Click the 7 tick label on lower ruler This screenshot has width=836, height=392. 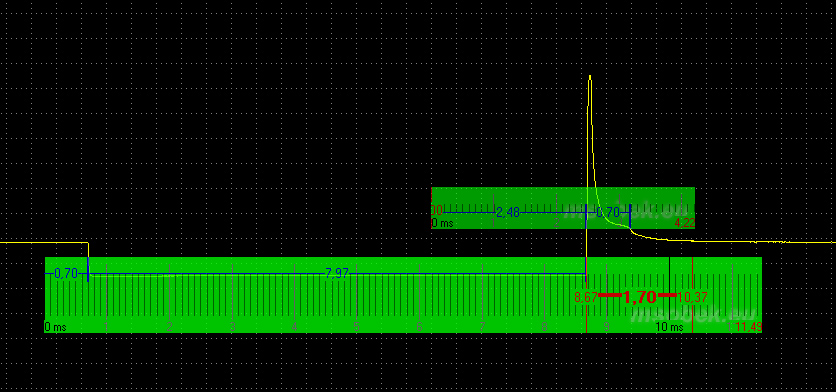coord(481,327)
